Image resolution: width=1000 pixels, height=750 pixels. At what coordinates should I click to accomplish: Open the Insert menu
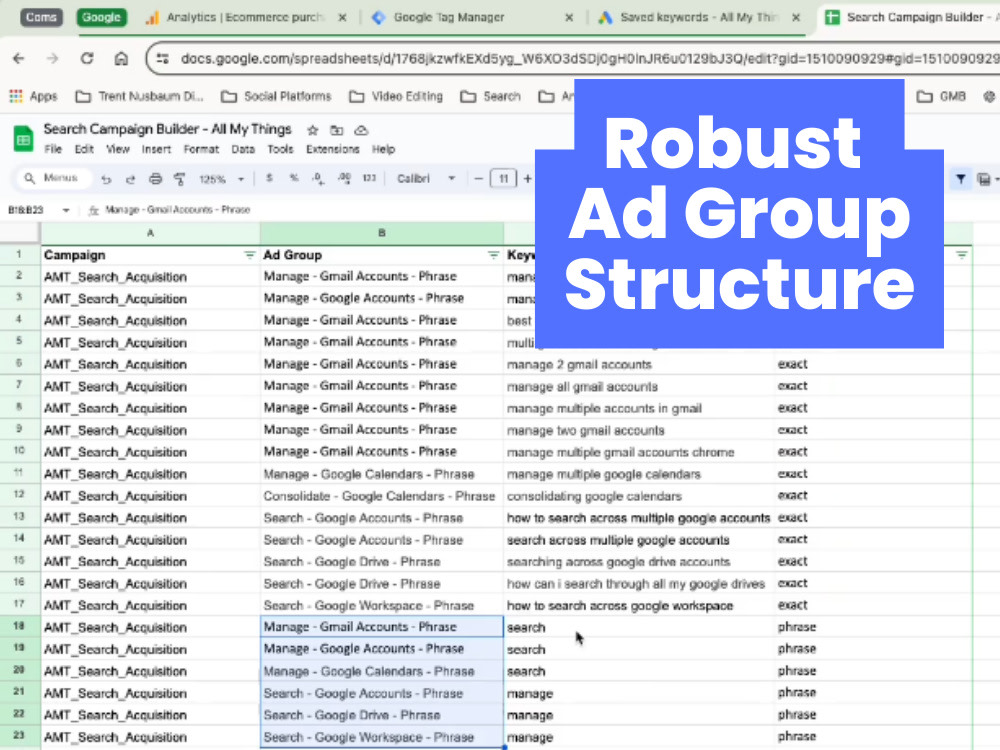coord(156,149)
